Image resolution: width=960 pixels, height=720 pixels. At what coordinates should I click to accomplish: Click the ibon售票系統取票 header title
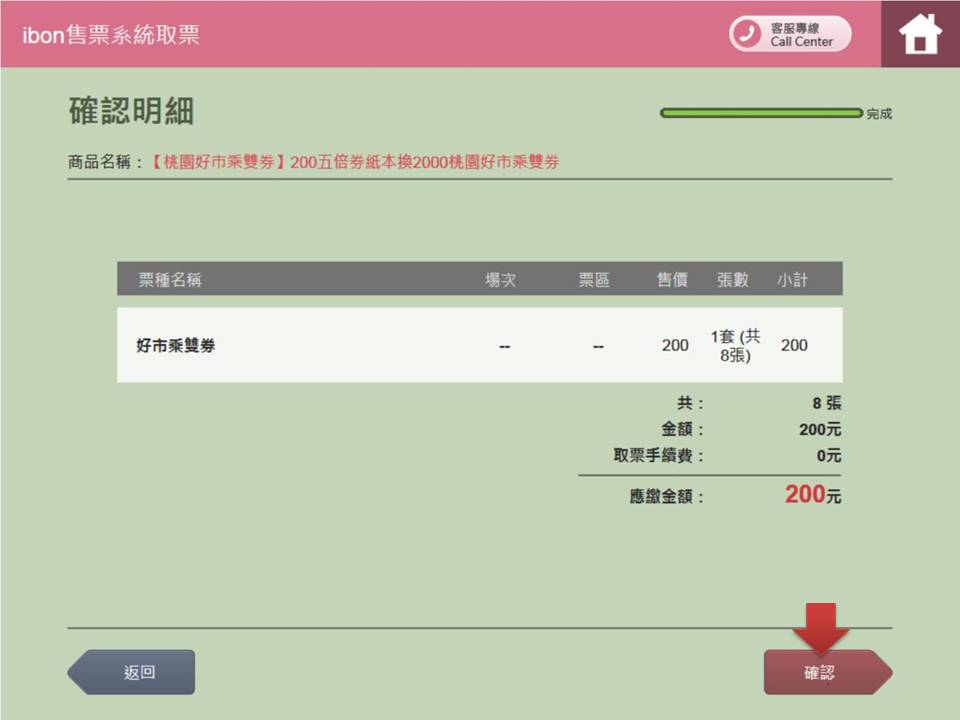(x=111, y=34)
